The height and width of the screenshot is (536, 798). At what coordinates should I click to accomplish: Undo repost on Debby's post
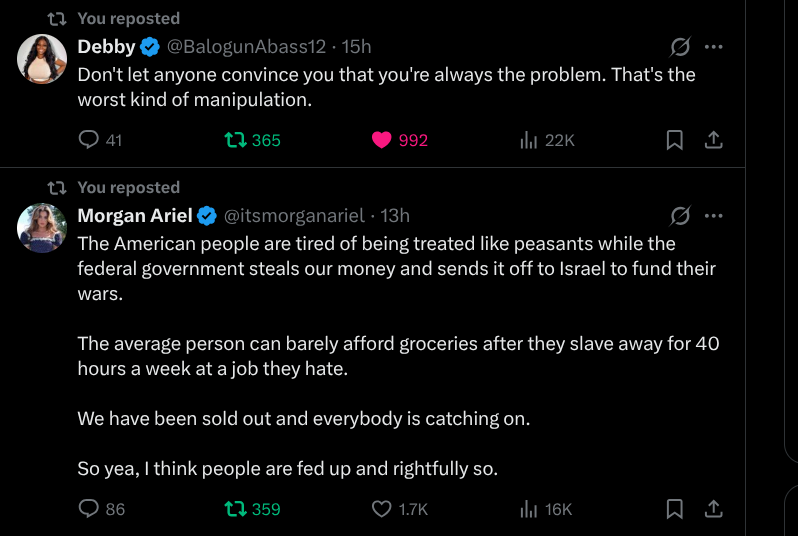[237, 140]
